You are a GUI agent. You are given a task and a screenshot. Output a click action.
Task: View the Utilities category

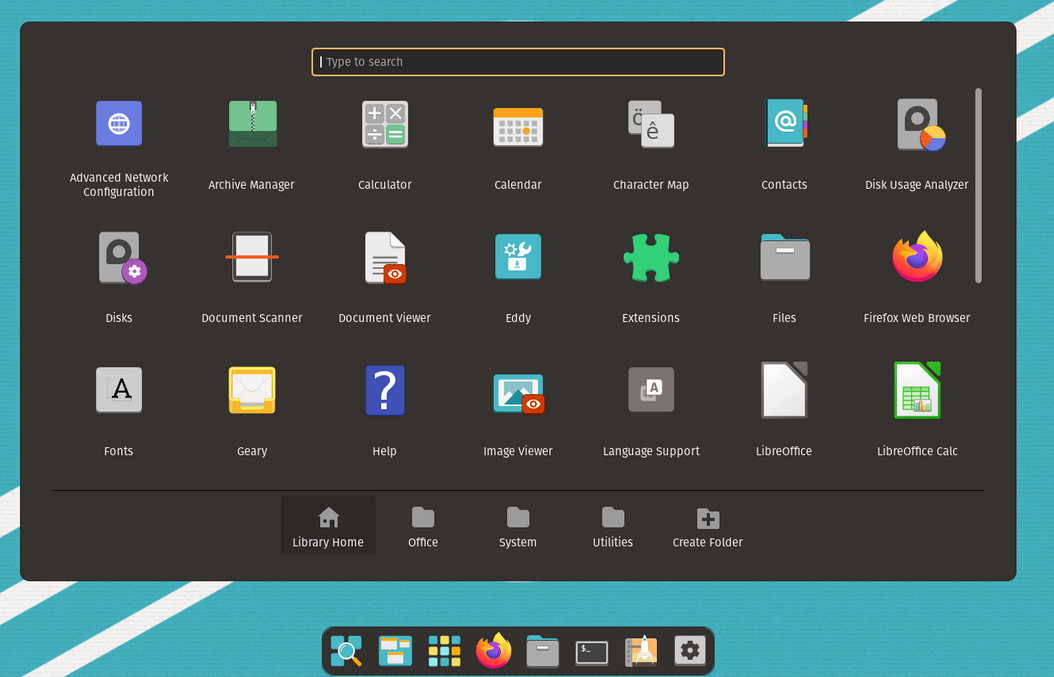pyautogui.click(x=612, y=525)
